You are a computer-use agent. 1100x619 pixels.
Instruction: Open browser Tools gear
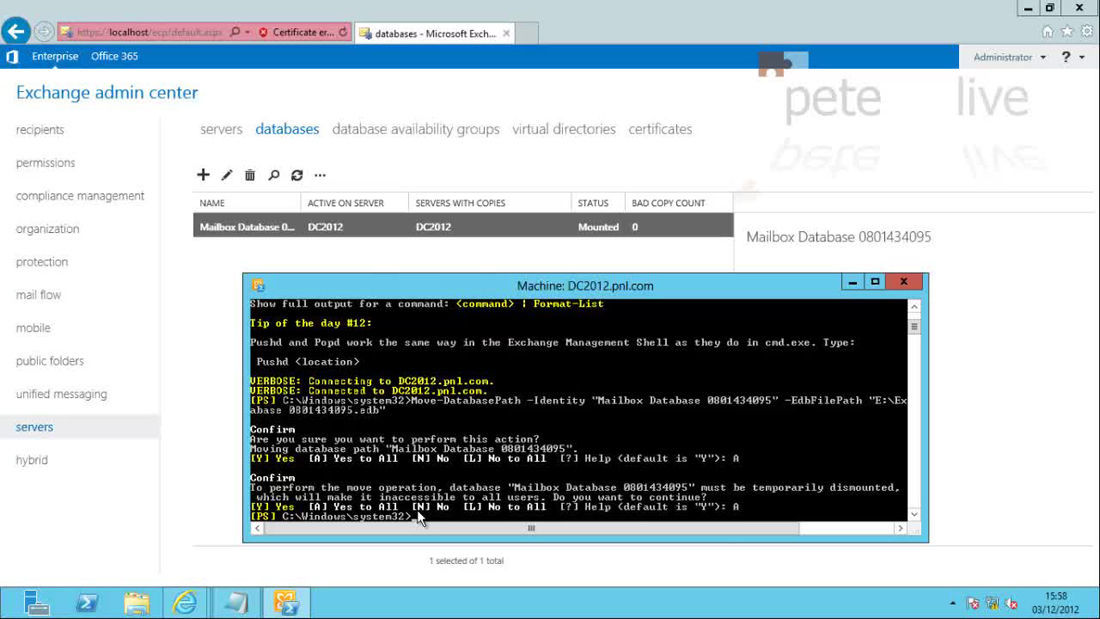tap(1087, 32)
